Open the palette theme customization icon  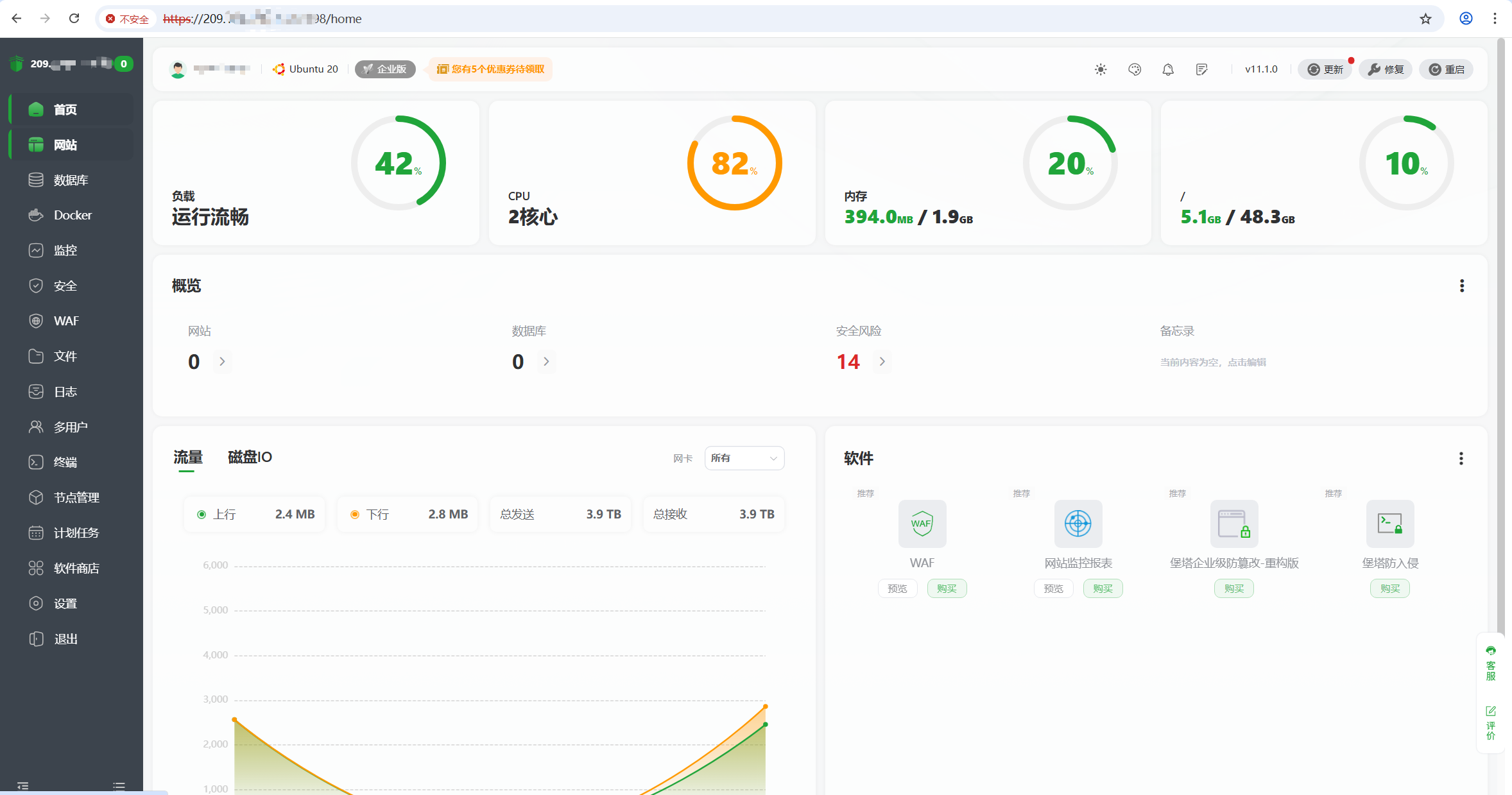click(x=1135, y=69)
